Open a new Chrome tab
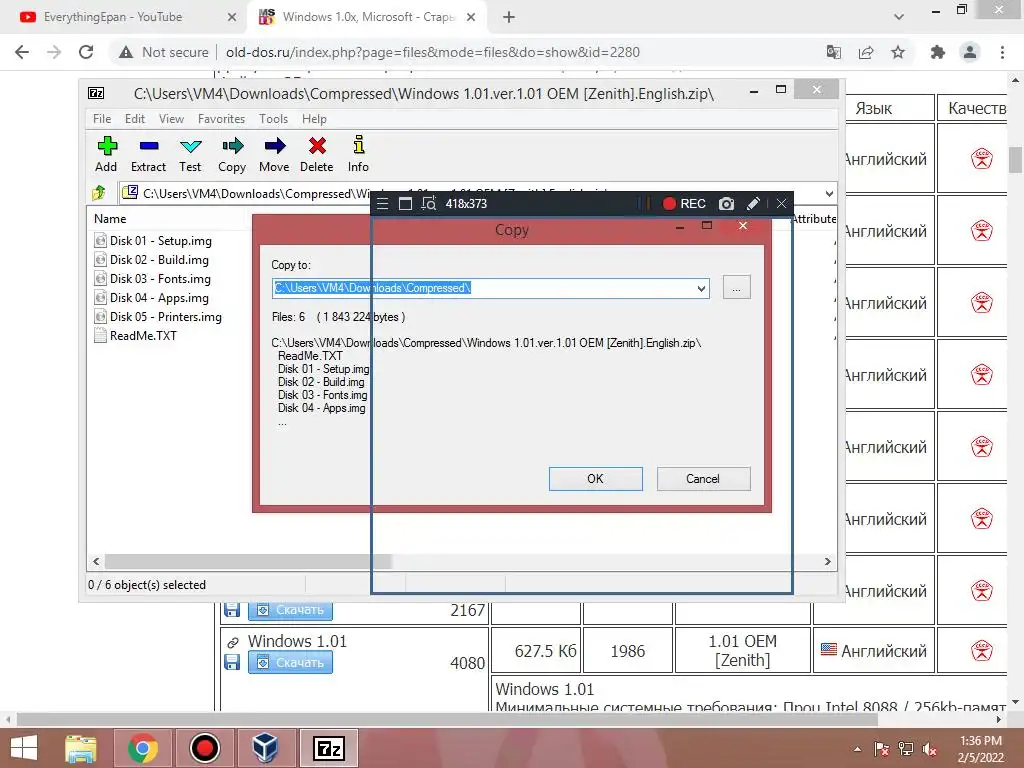1024x768 pixels. click(x=509, y=17)
